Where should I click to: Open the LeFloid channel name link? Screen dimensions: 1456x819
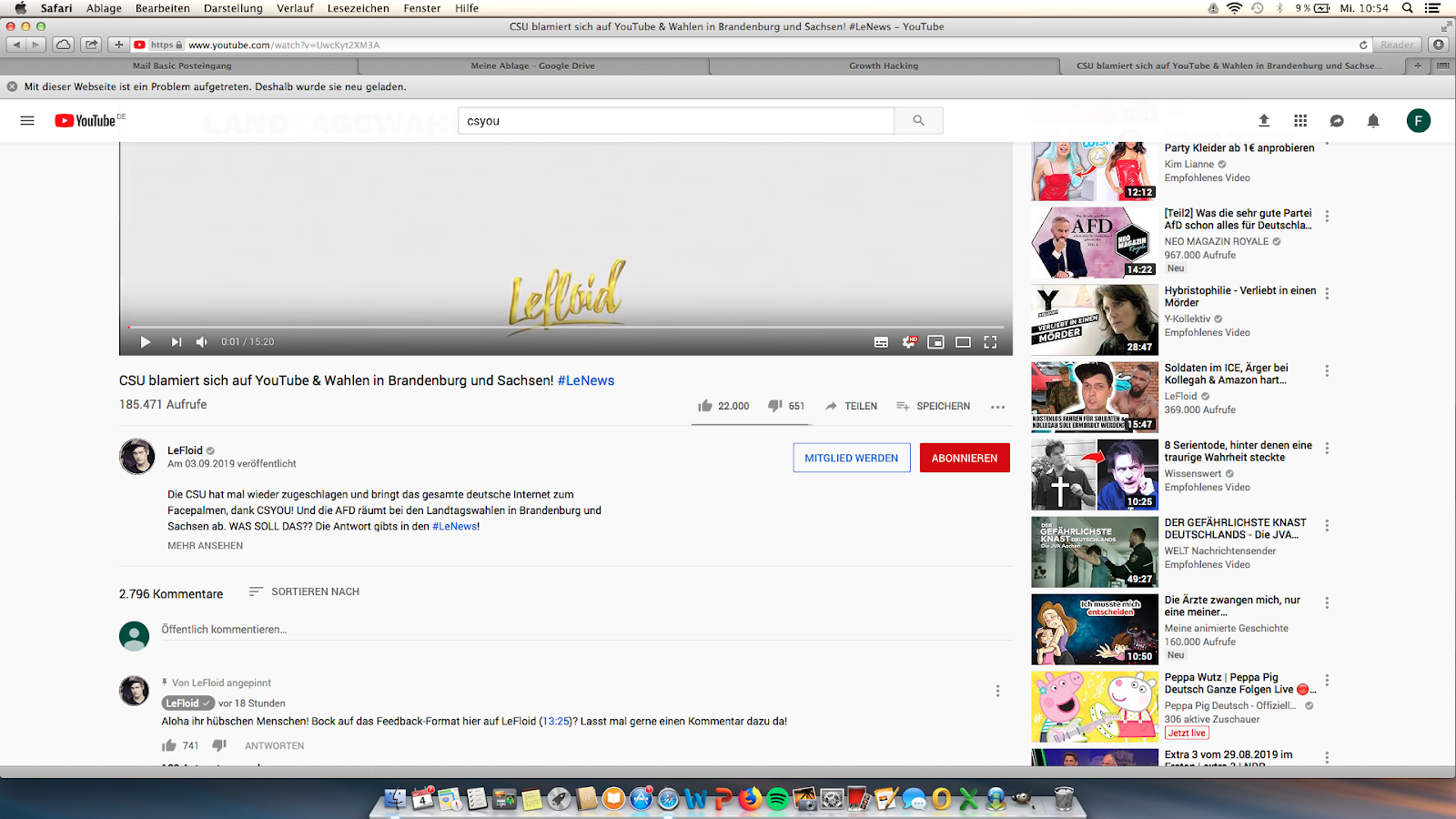click(185, 450)
